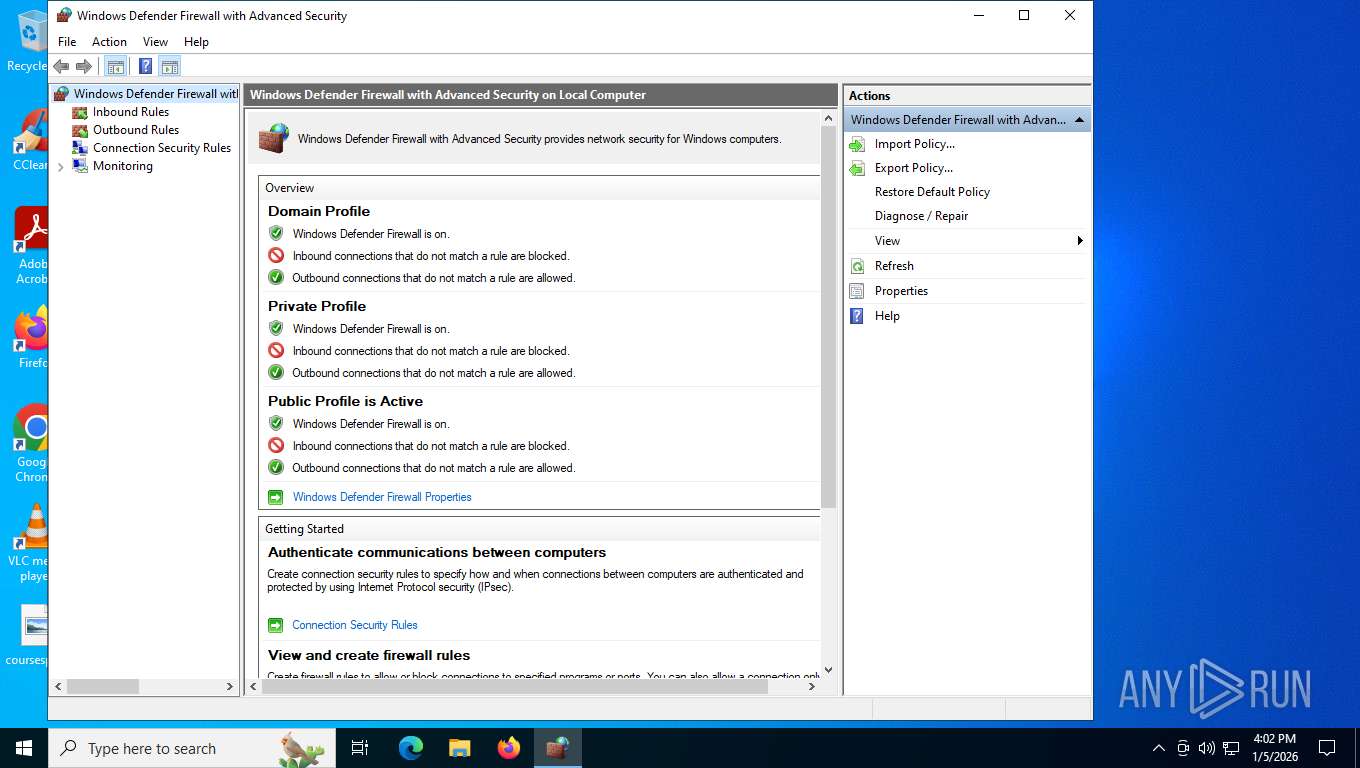Click the taskbar search box
Image resolution: width=1360 pixels, height=768 pixels.
coord(190,748)
